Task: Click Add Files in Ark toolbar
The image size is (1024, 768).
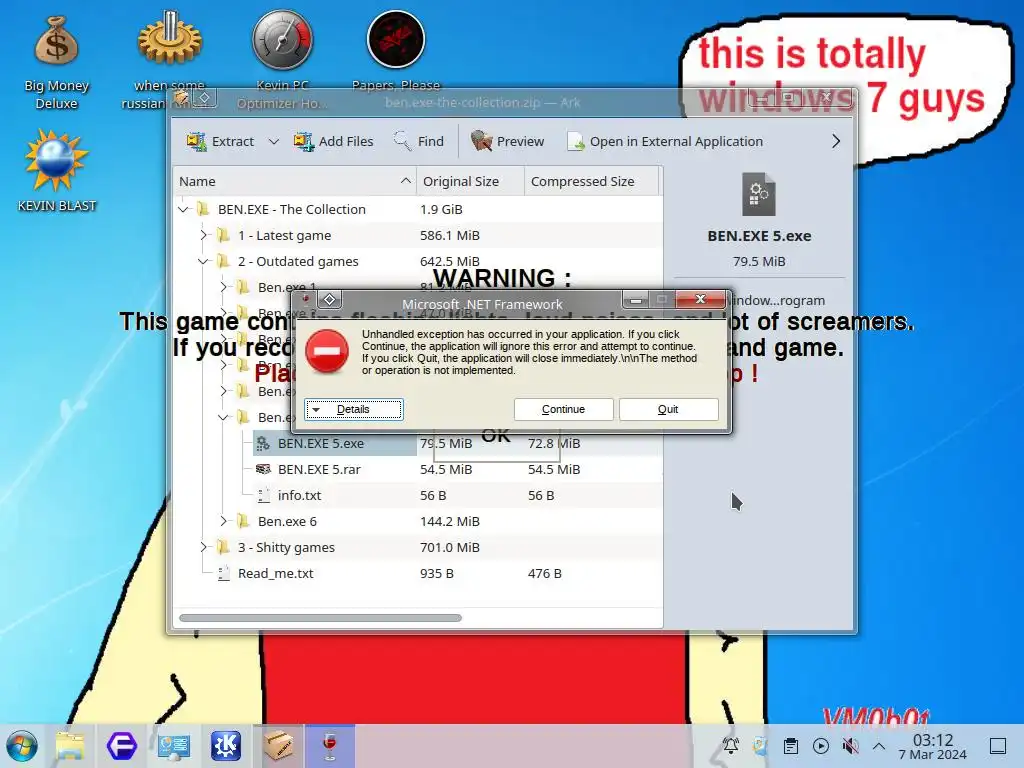Action: tap(333, 141)
